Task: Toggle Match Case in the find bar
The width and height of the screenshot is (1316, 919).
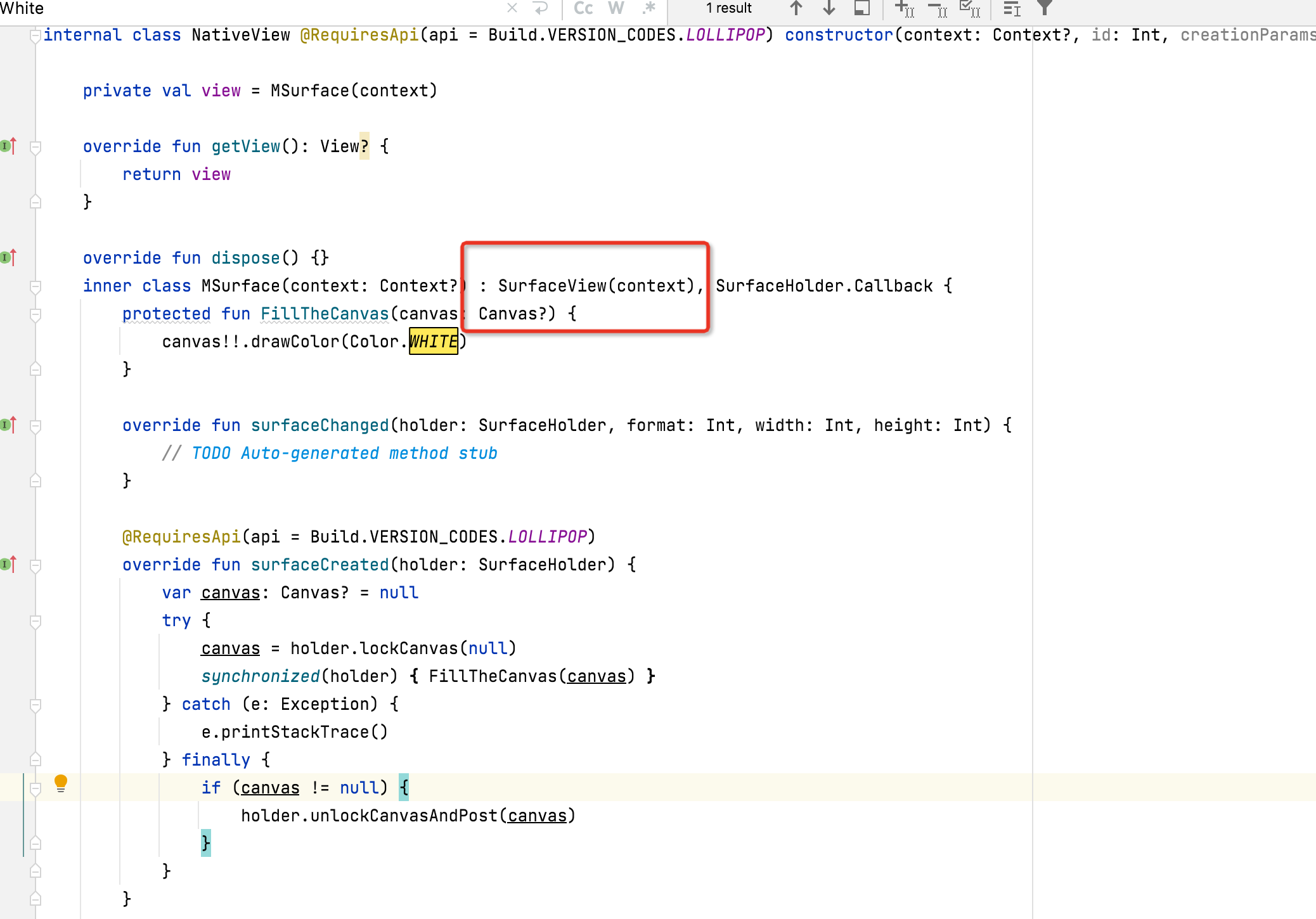Action: [x=582, y=8]
